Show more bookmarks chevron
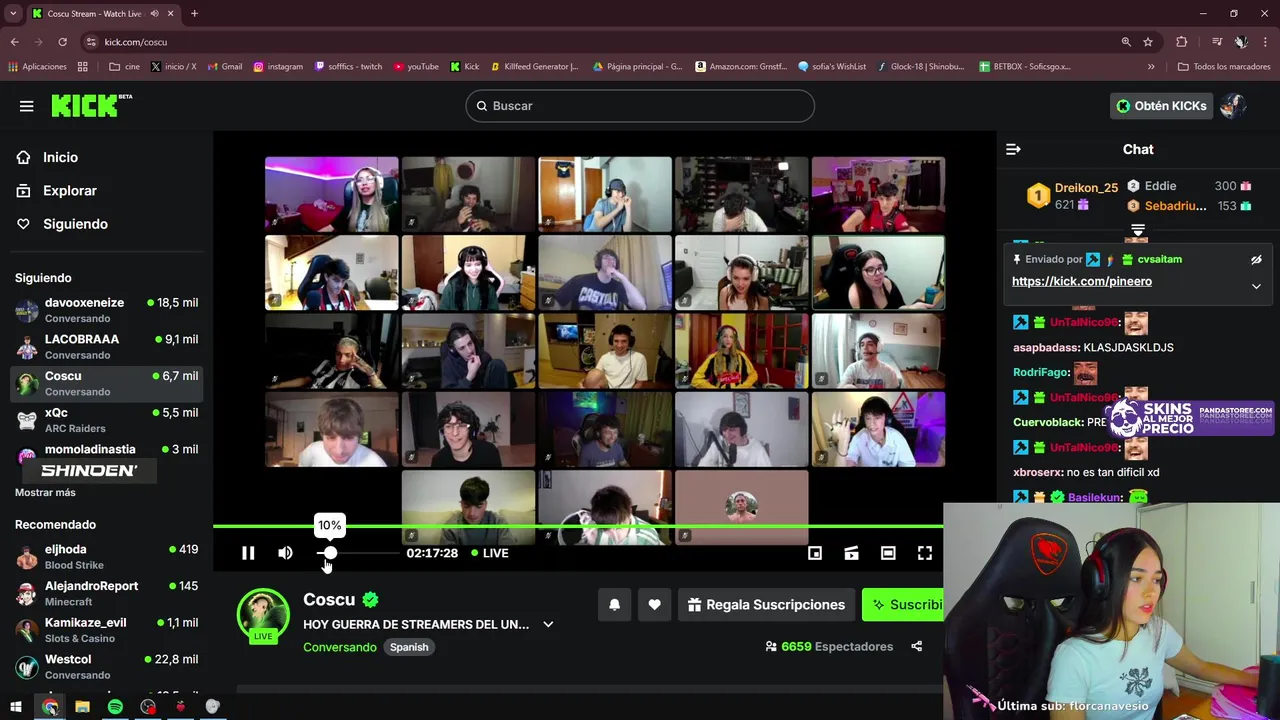This screenshot has height=720, width=1280. pos(1151,67)
